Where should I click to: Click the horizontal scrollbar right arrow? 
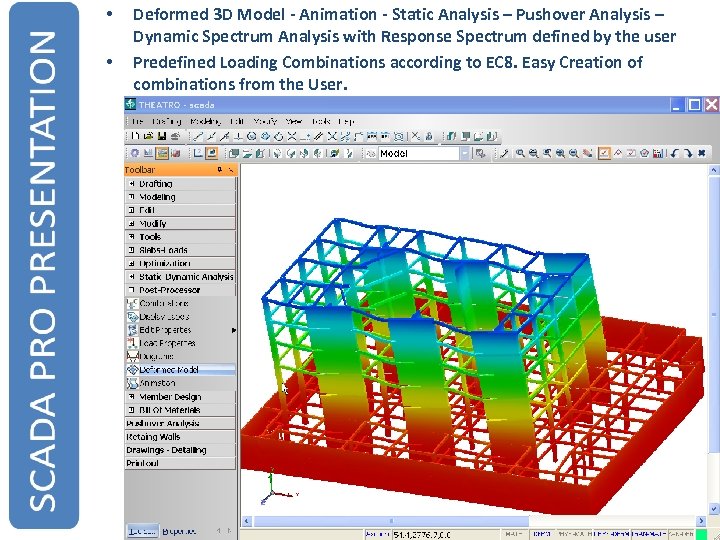pyautogui.click(x=701, y=521)
